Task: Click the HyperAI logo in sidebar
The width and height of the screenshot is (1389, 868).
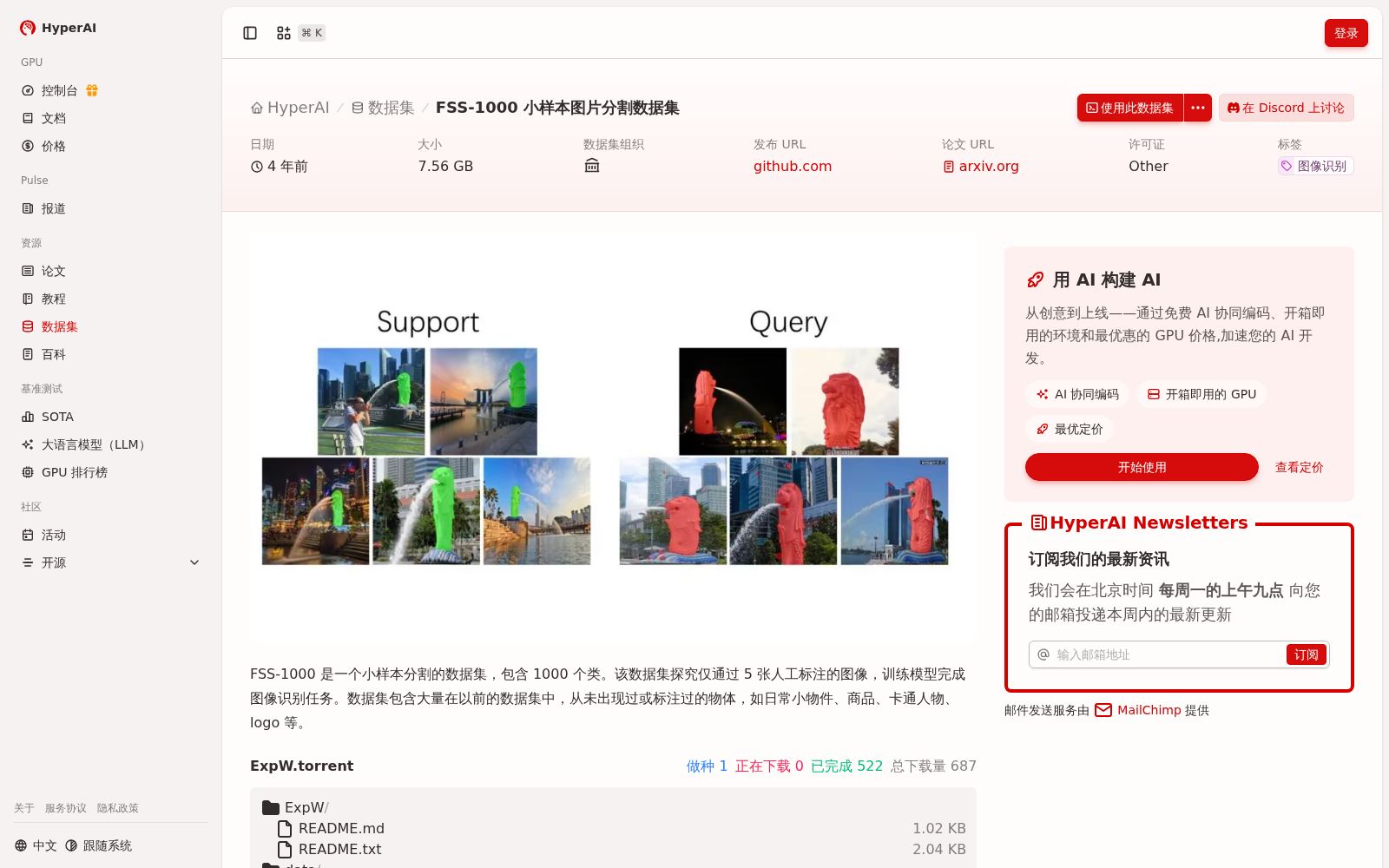Action: (x=58, y=28)
